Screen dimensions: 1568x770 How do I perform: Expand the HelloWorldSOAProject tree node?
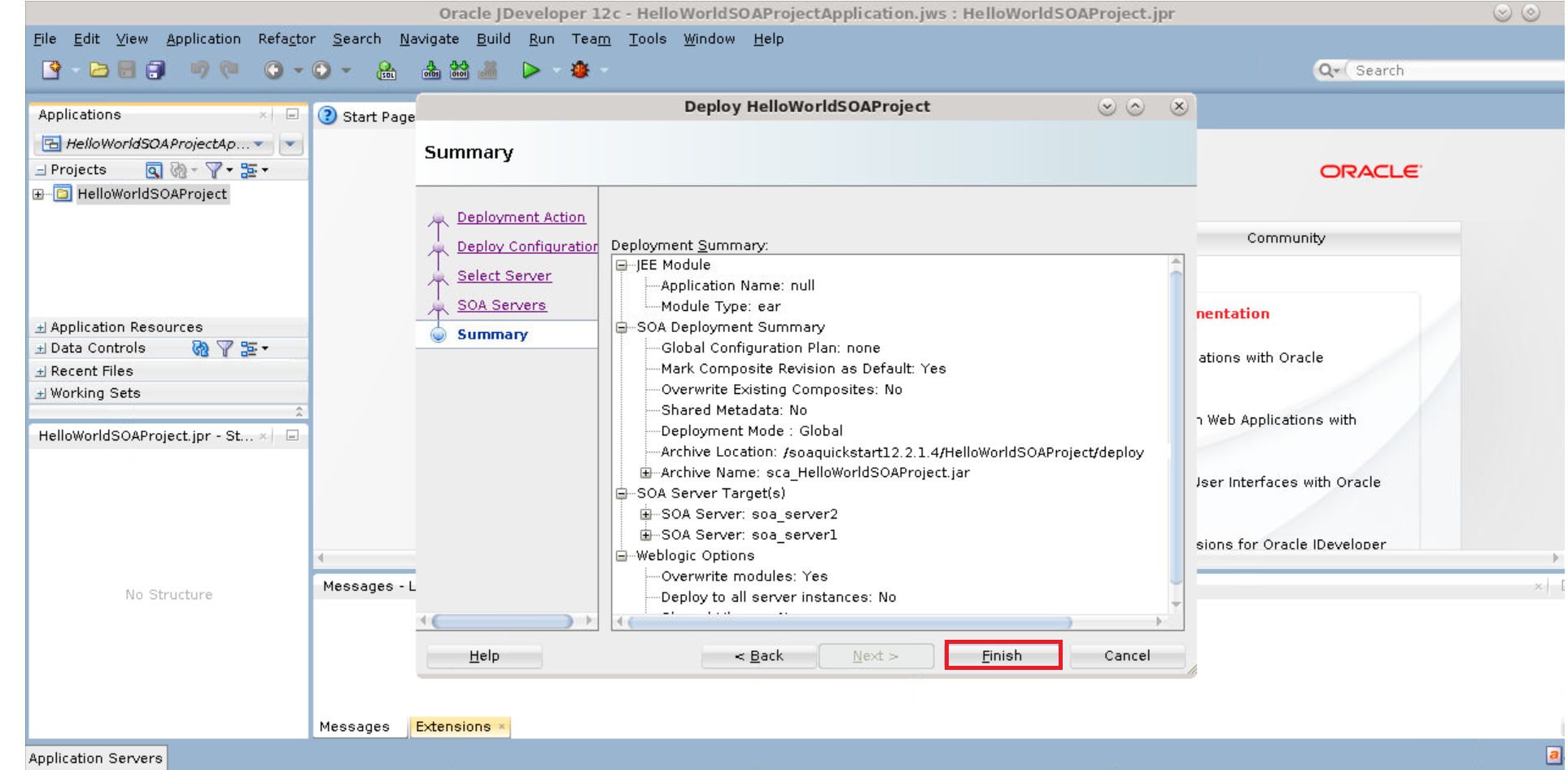(38, 195)
